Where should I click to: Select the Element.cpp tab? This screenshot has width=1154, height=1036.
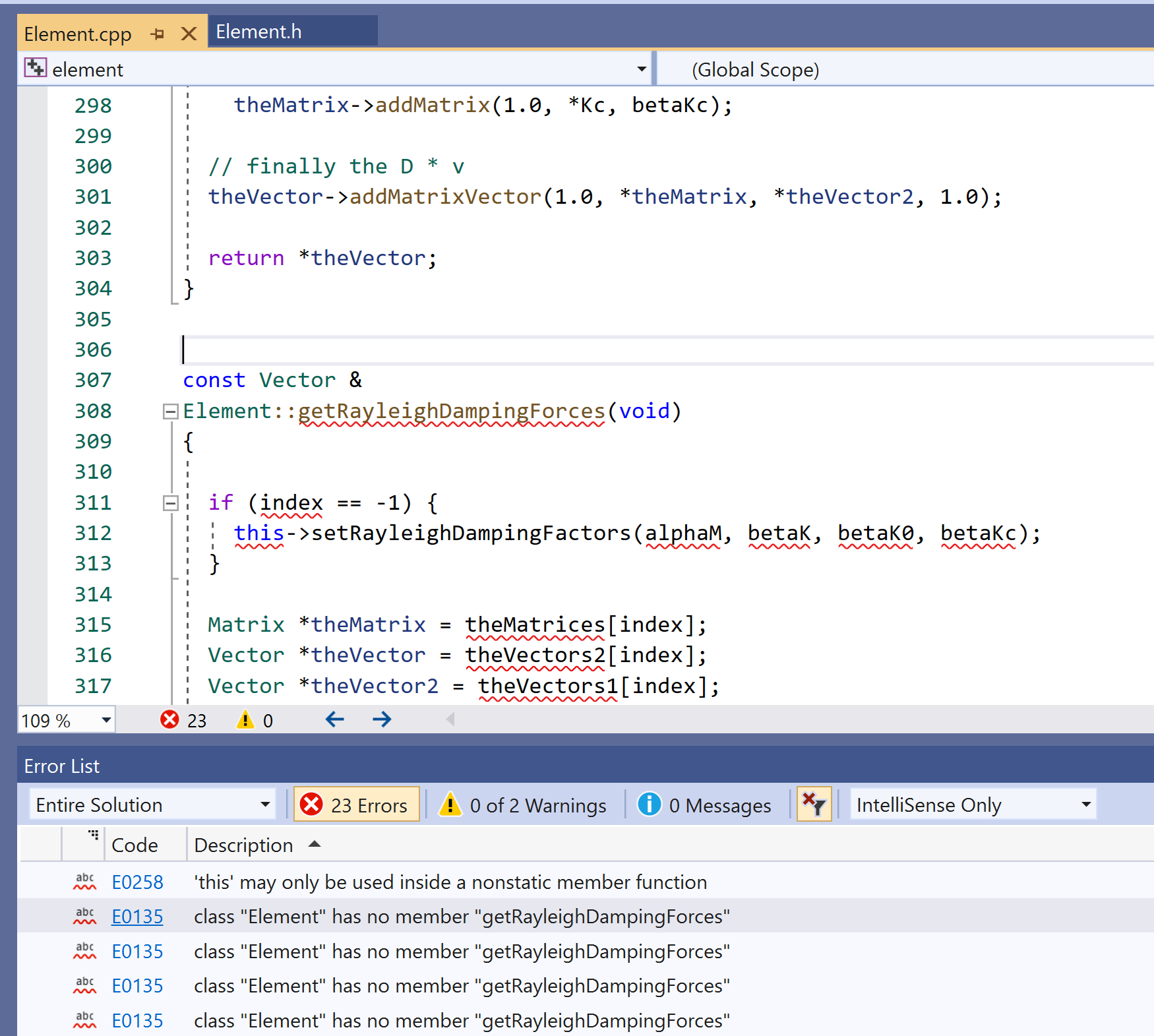pyautogui.click(x=78, y=33)
